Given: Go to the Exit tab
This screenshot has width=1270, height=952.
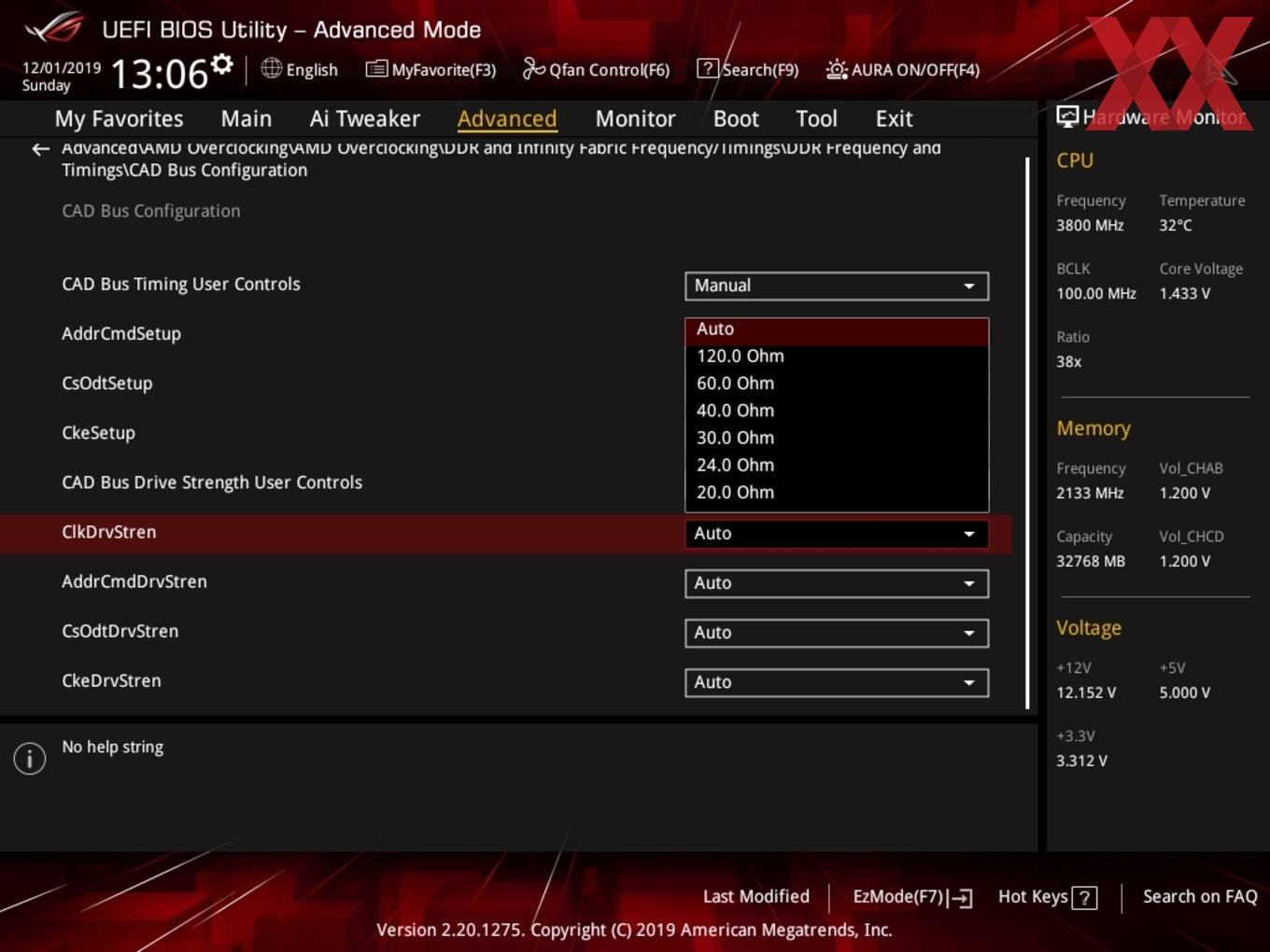Looking at the screenshot, I should pyautogui.click(x=894, y=119).
